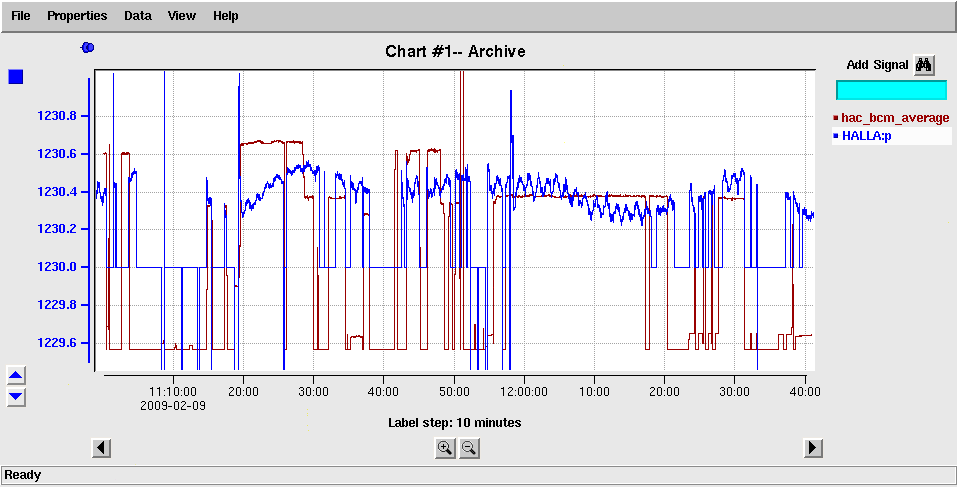The height and width of the screenshot is (487, 957).
Task: Click the Label step: 10 minutes text
Action: [455, 422]
